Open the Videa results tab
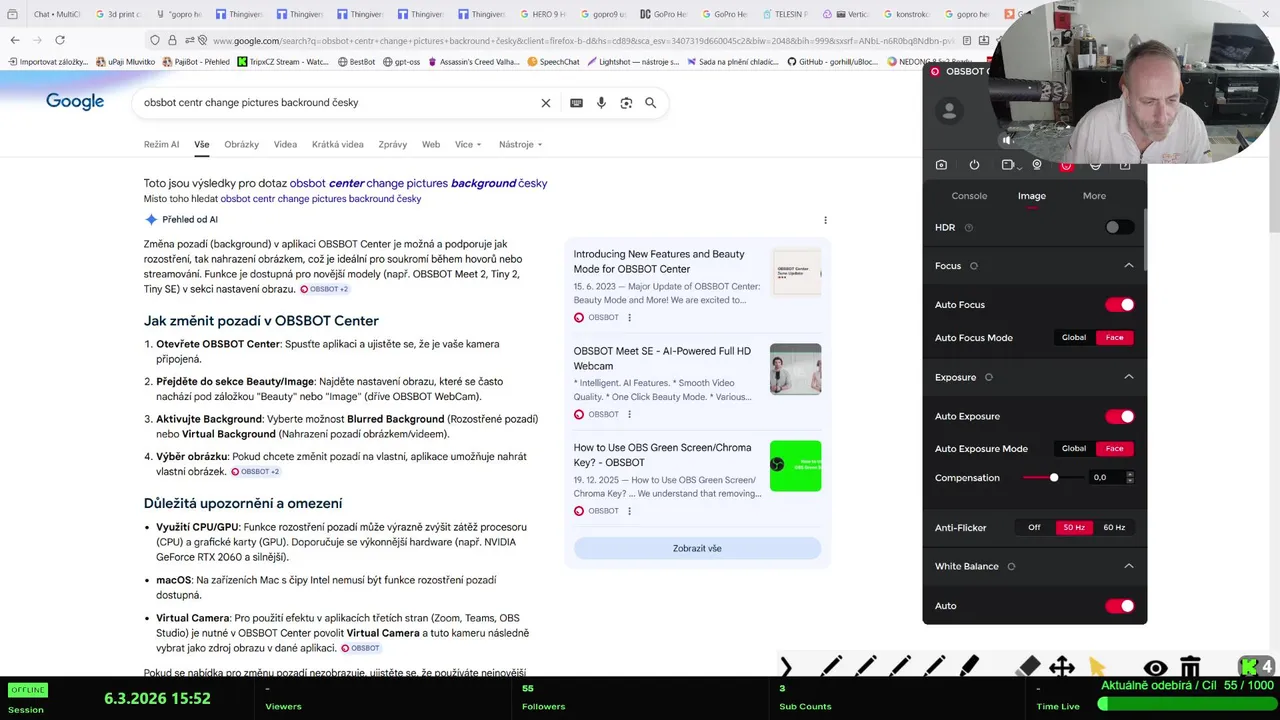 click(285, 144)
